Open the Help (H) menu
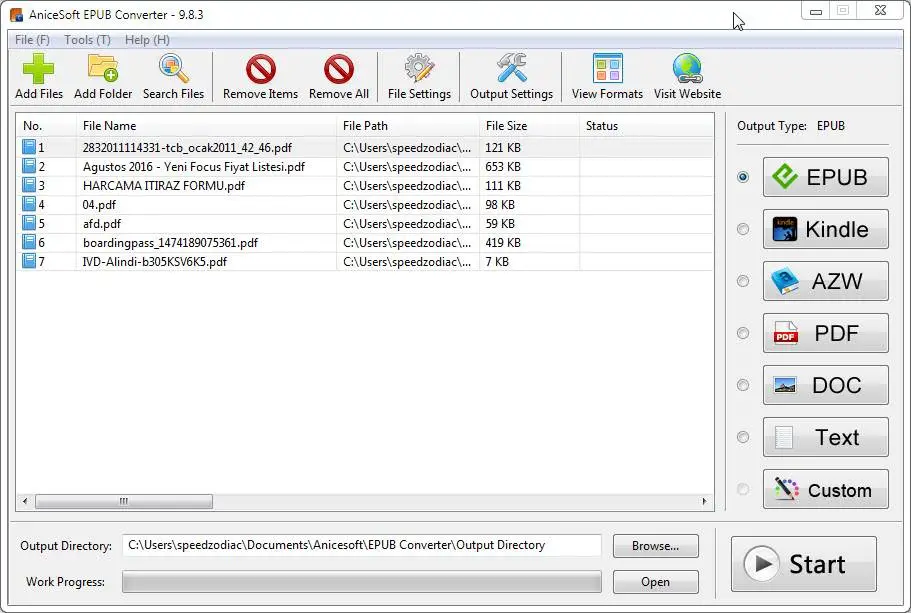 click(147, 40)
